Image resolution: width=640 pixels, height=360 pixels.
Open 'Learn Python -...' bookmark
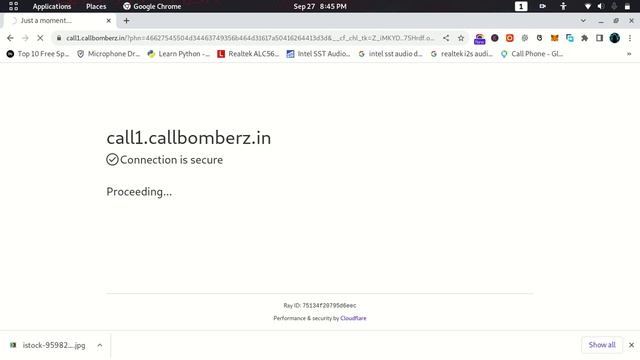coord(179,53)
